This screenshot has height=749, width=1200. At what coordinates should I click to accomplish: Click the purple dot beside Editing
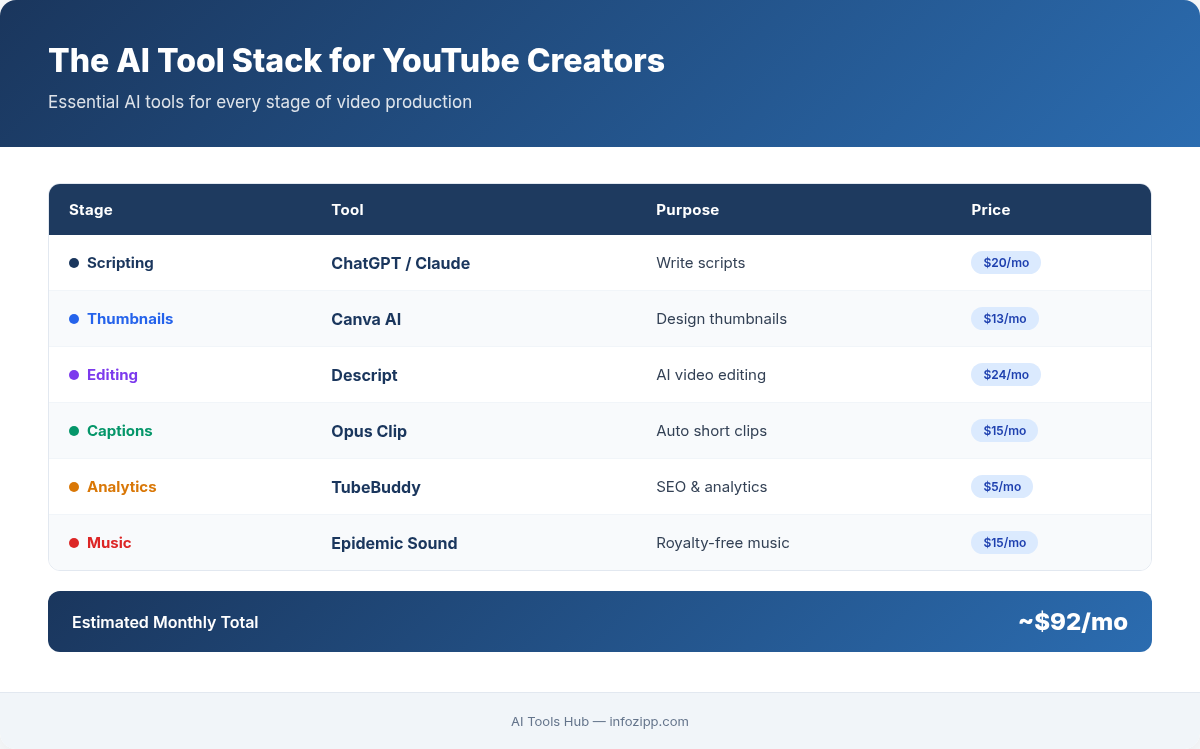pyautogui.click(x=73, y=374)
